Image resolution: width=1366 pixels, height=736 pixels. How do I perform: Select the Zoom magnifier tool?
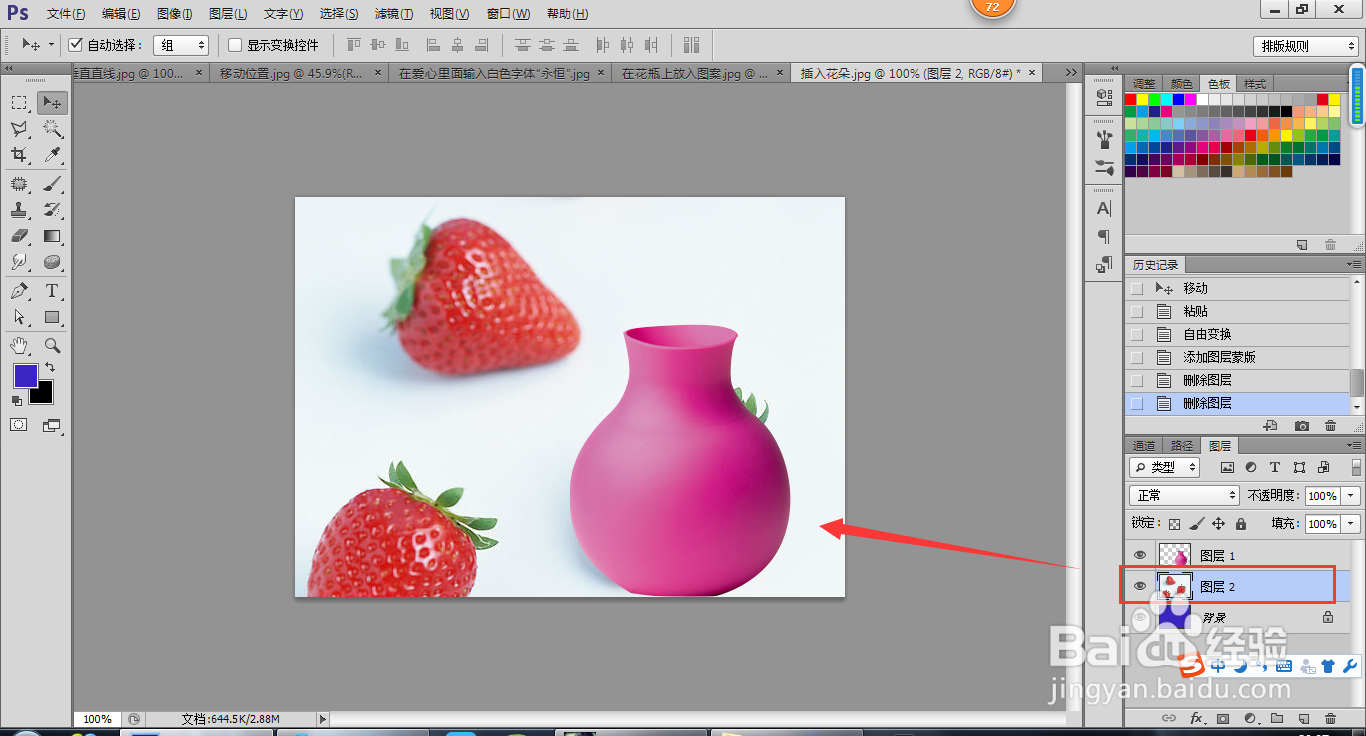pos(52,345)
